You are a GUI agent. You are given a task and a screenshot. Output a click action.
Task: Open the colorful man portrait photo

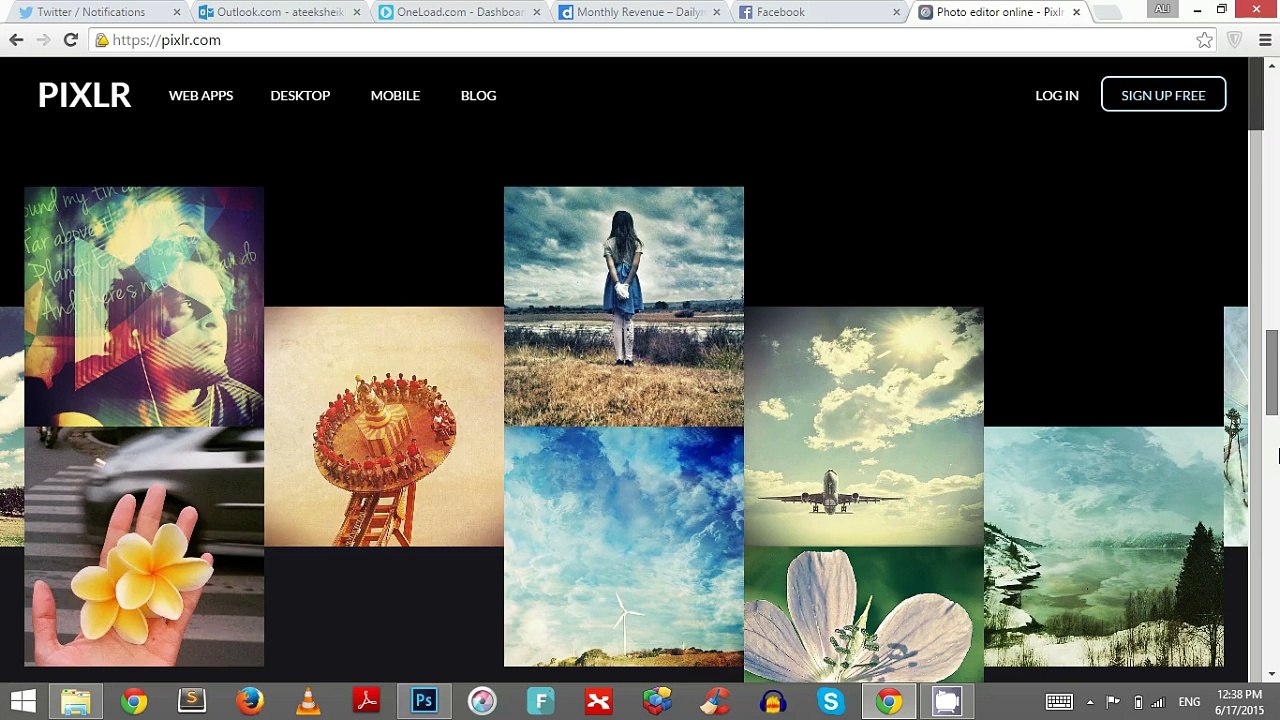point(144,306)
